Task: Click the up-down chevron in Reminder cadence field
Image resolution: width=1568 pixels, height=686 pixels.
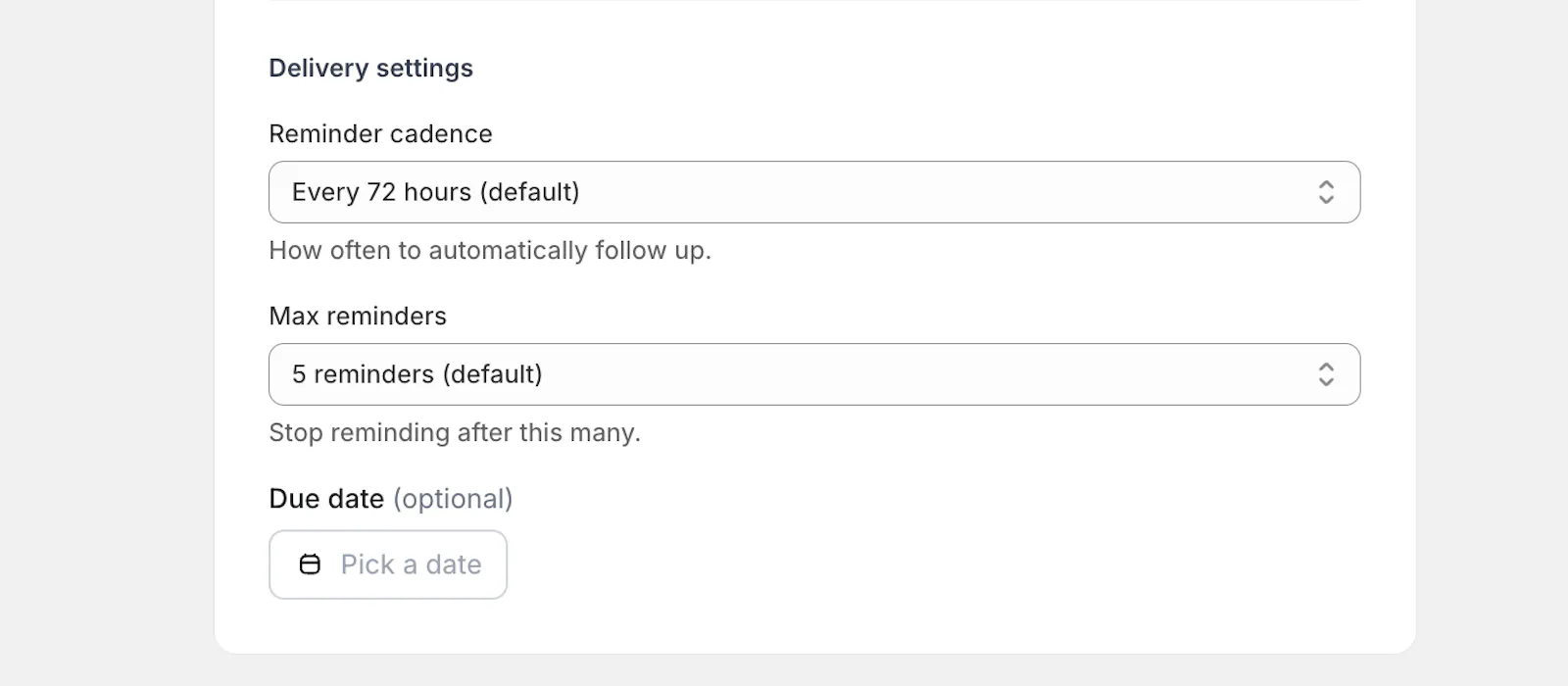Action: pyautogui.click(x=1326, y=192)
